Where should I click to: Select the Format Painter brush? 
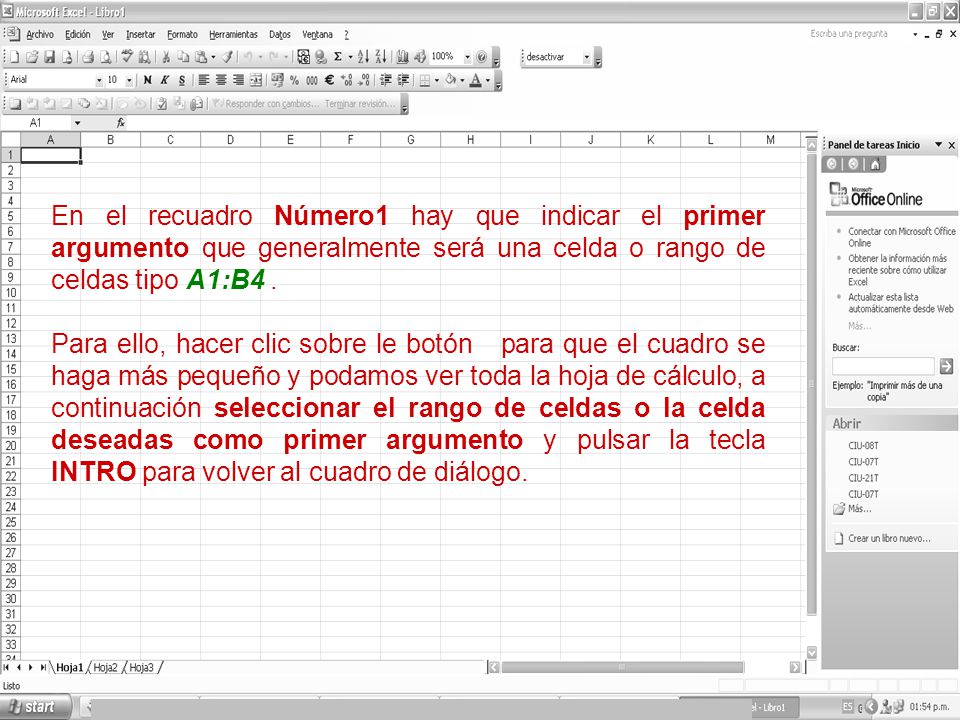tap(227, 57)
